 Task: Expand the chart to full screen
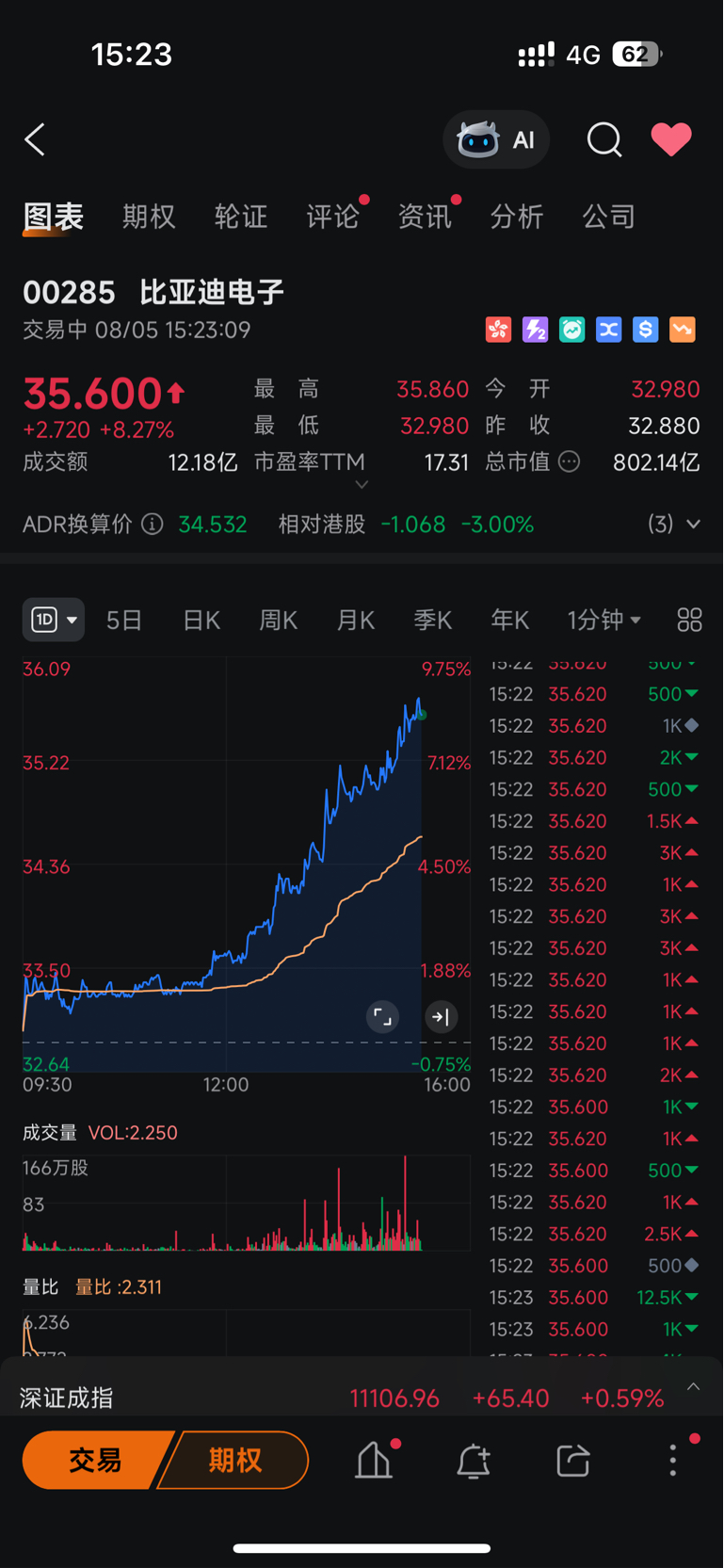(x=382, y=1017)
